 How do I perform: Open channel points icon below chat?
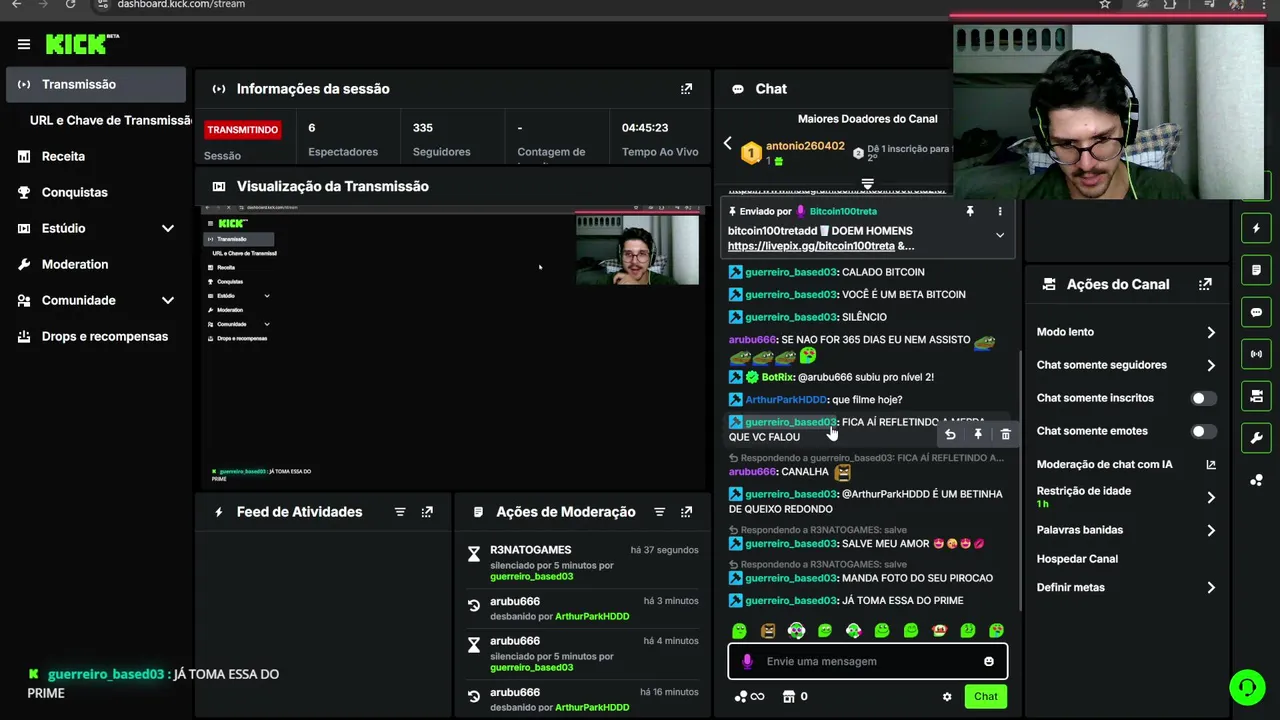pos(749,697)
